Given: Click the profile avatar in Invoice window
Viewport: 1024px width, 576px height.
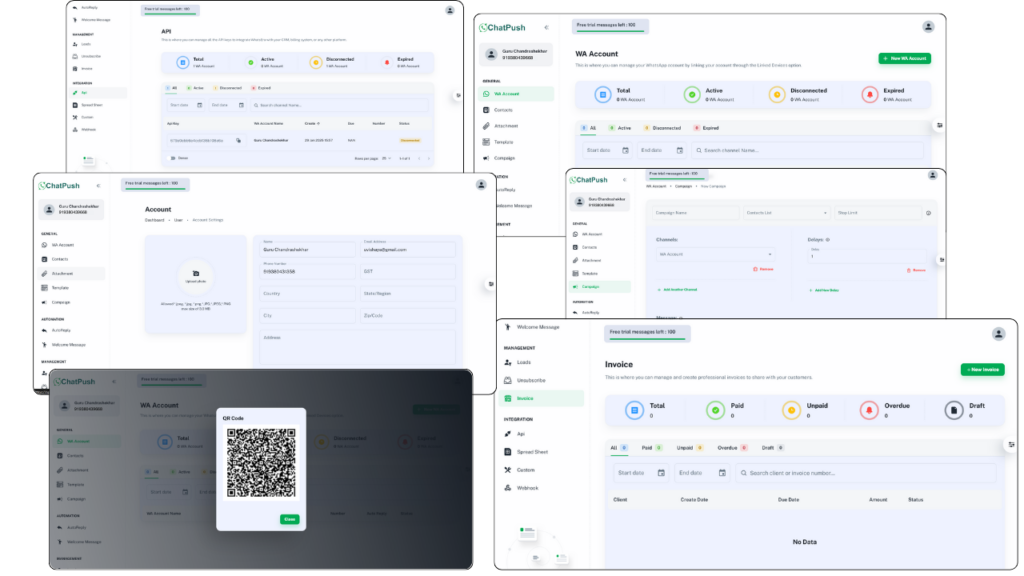Looking at the screenshot, I should tap(998, 333).
